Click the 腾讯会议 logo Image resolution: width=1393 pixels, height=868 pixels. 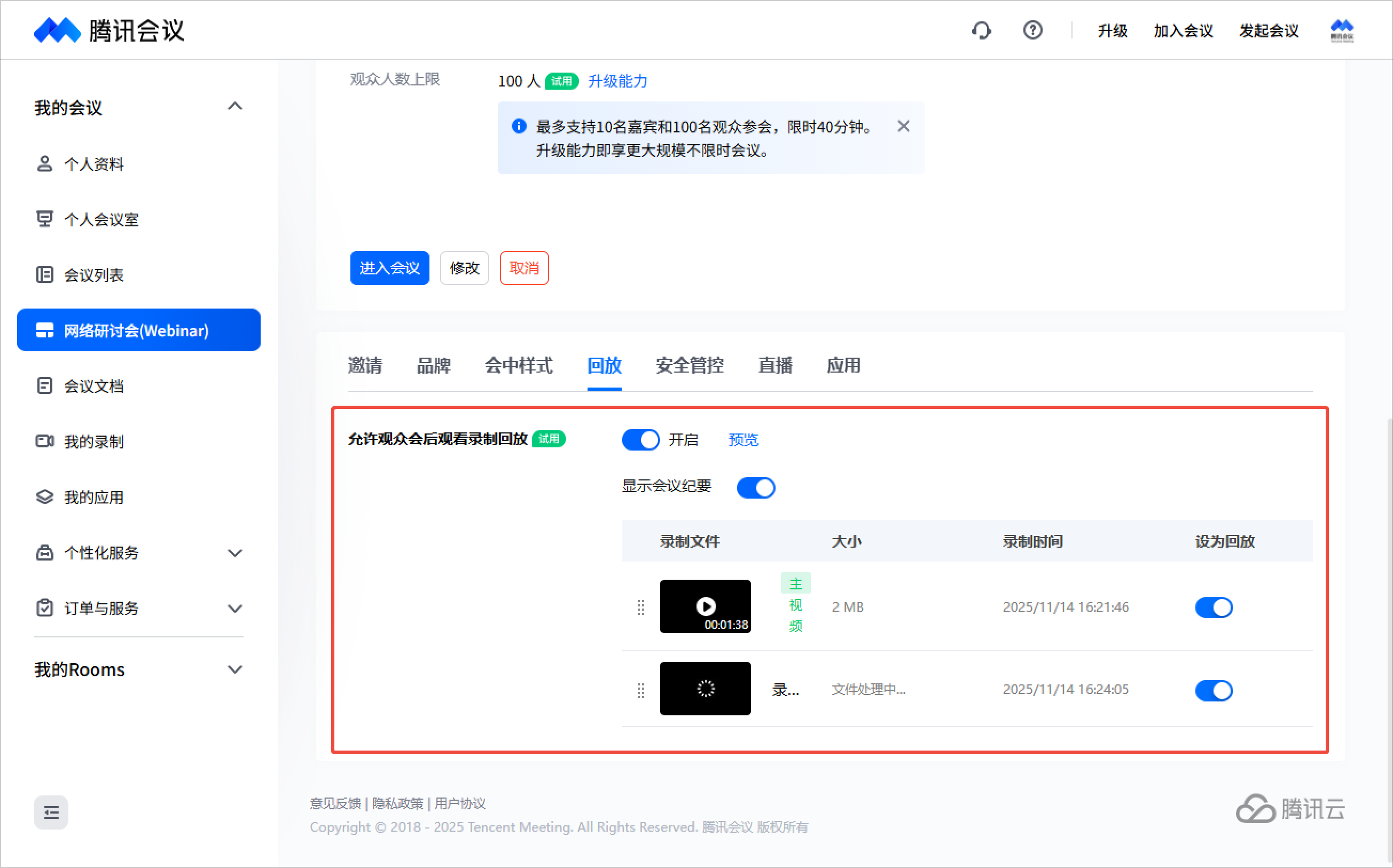tap(109, 30)
